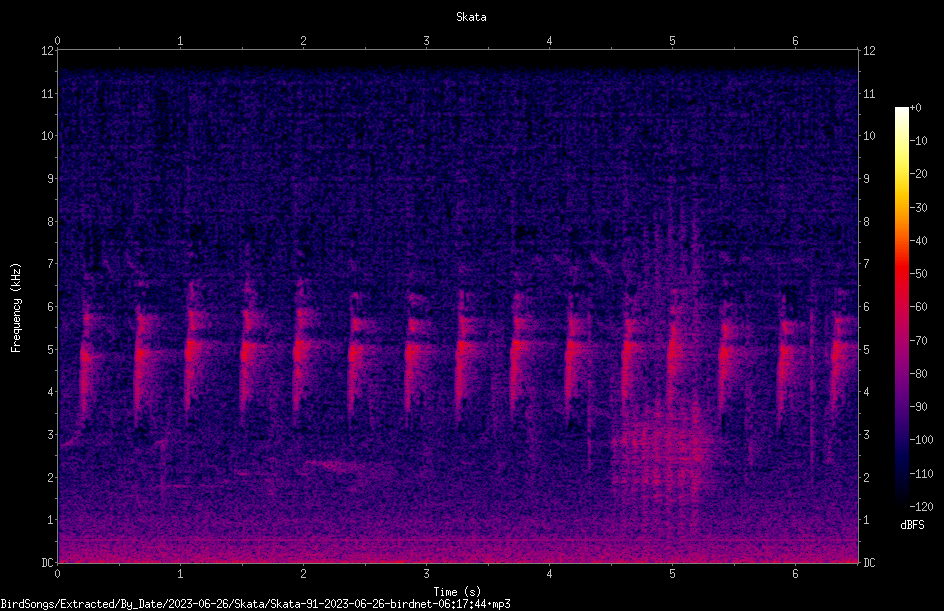944x611 pixels.
Task: Click the '-110' color bar label
Action: (x=921, y=474)
